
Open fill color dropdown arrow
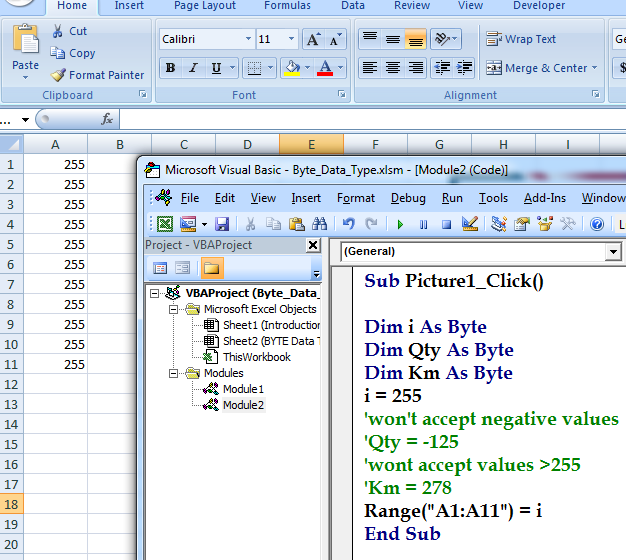pyautogui.click(x=307, y=68)
